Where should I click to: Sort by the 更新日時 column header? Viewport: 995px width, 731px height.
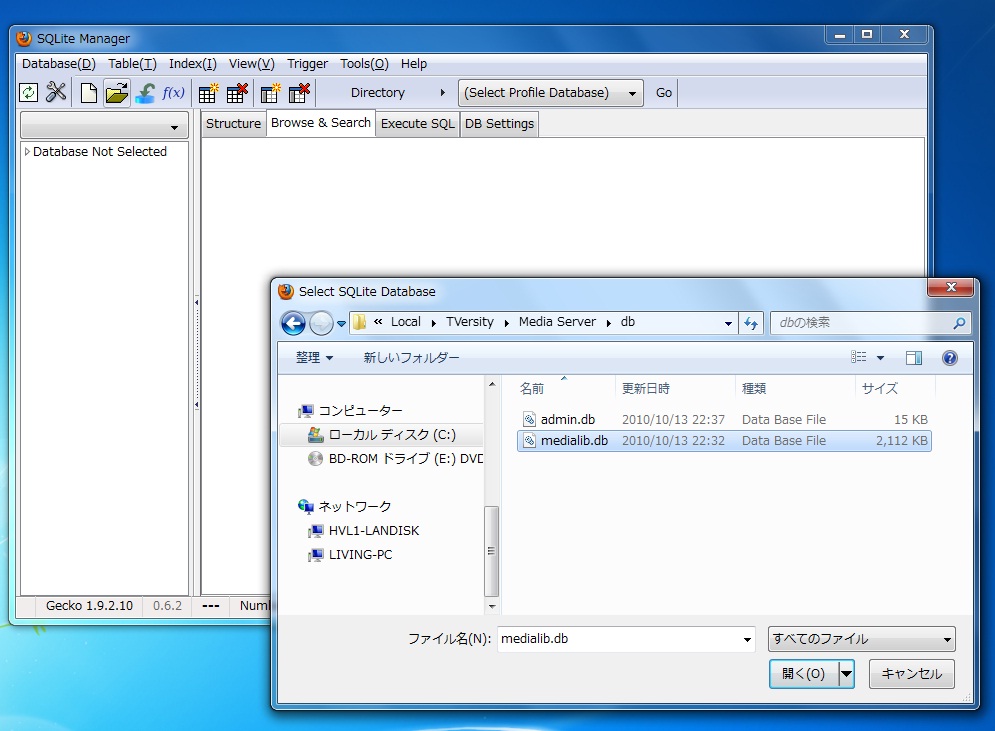click(675, 388)
